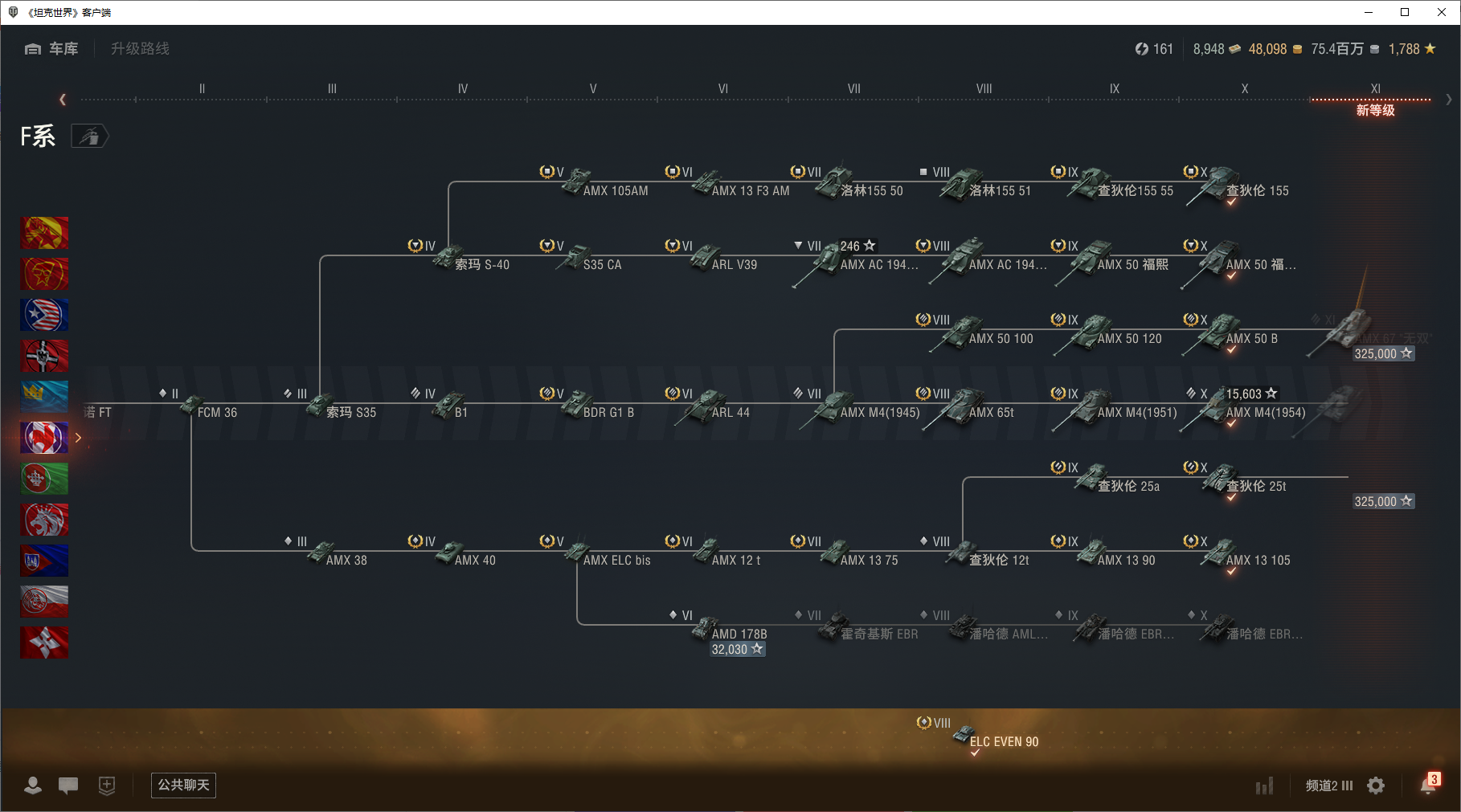Choose the green and red Italian flag
The image size is (1461, 812).
click(44, 479)
